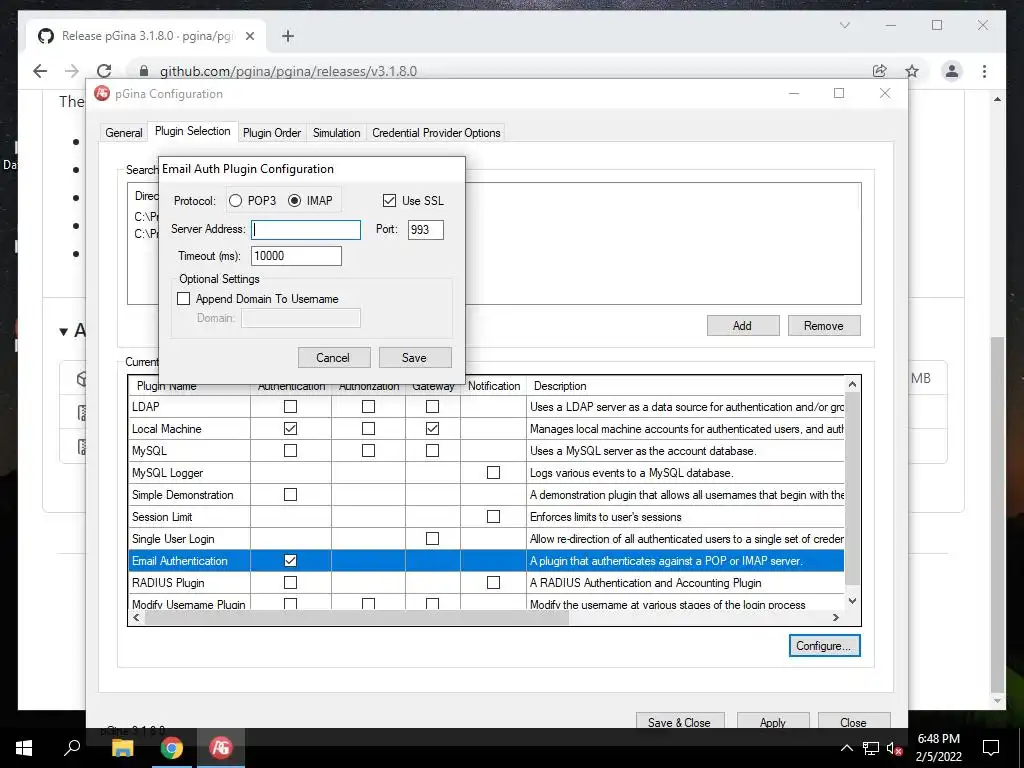Switch to the Plugin Order tab
Image resolution: width=1024 pixels, height=768 pixels.
(x=272, y=133)
